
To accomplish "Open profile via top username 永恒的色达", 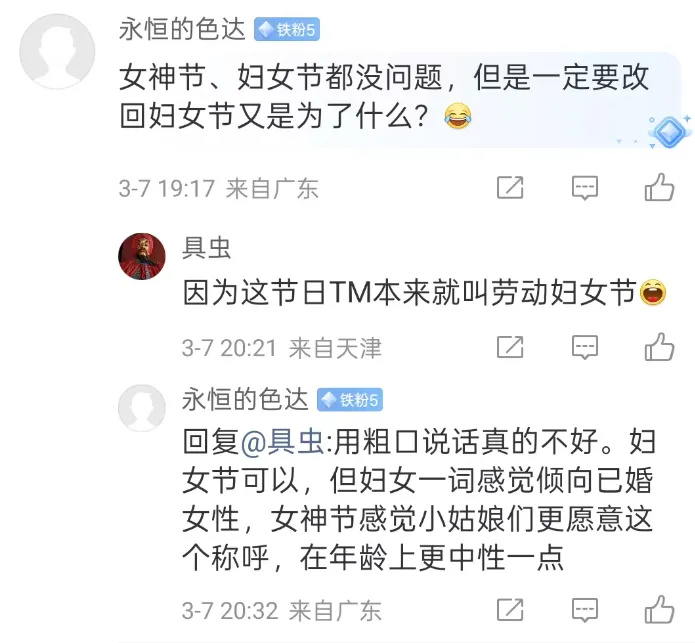I will 182,30.
